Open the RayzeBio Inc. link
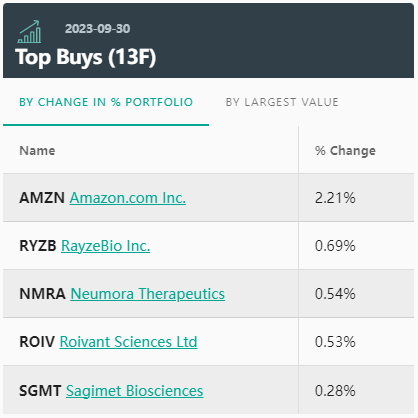This screenshot has height=418, width=418. tap(106, 246)
